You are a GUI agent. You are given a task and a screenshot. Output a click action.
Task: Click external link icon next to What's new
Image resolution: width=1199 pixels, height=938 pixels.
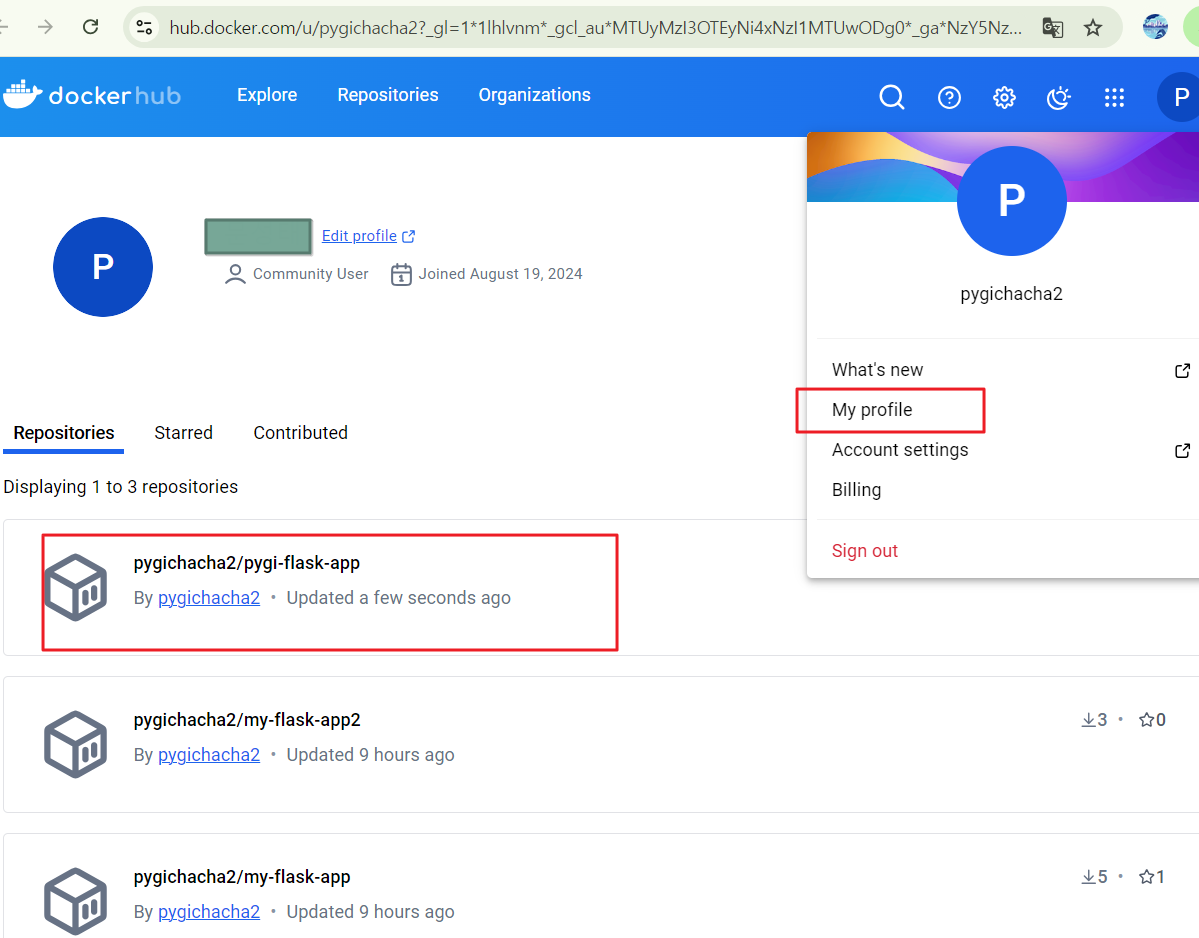pyautogui.click(x=1182, y=371)
